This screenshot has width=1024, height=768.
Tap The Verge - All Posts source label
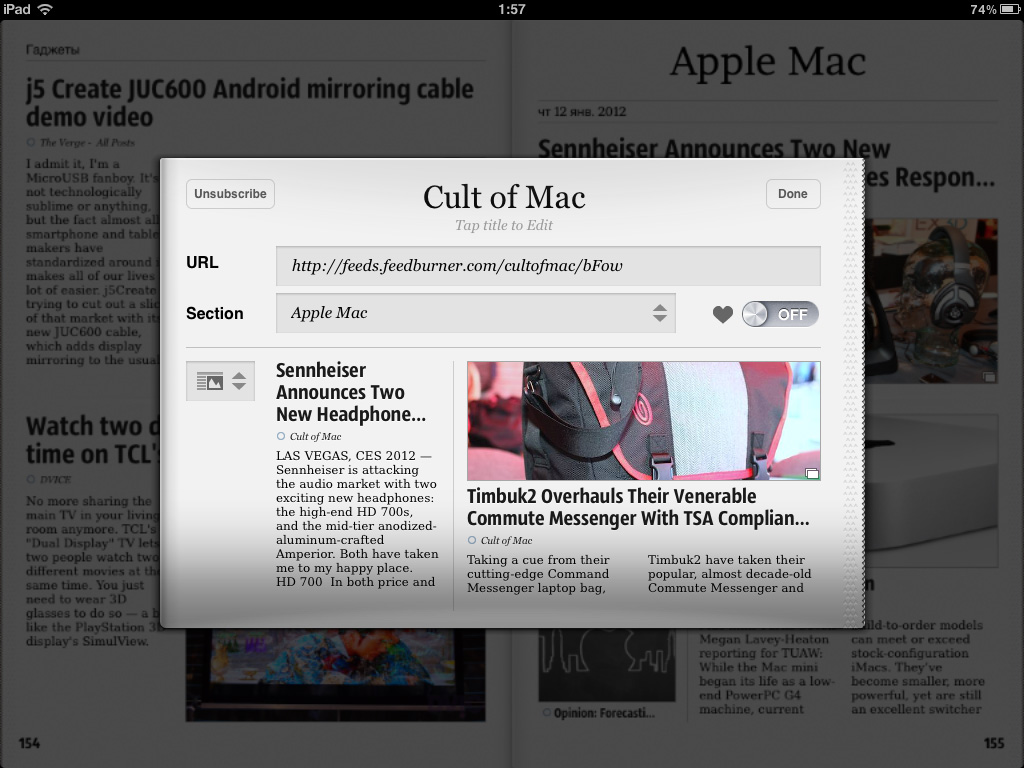coord(87,142)
